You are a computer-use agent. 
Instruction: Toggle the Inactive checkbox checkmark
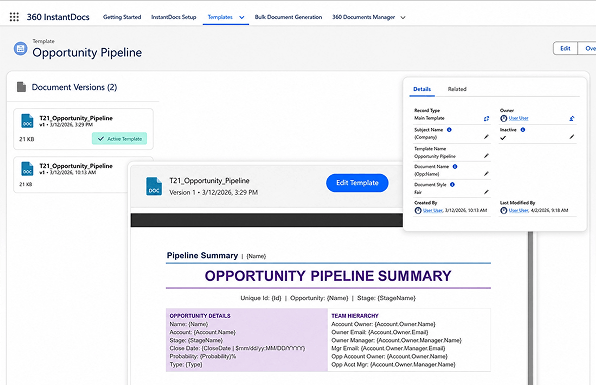click(503, 138)
